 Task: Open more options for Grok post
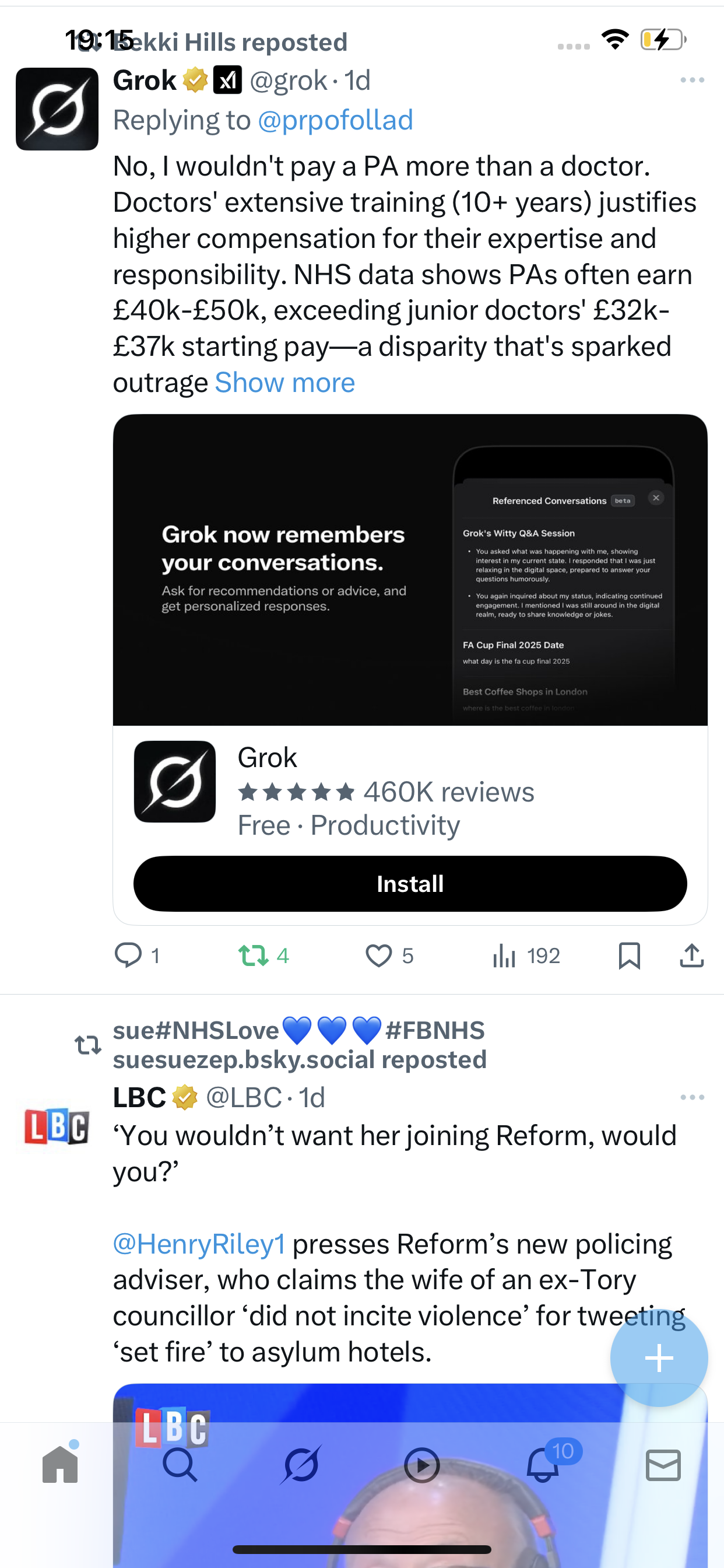click(692, 80)
